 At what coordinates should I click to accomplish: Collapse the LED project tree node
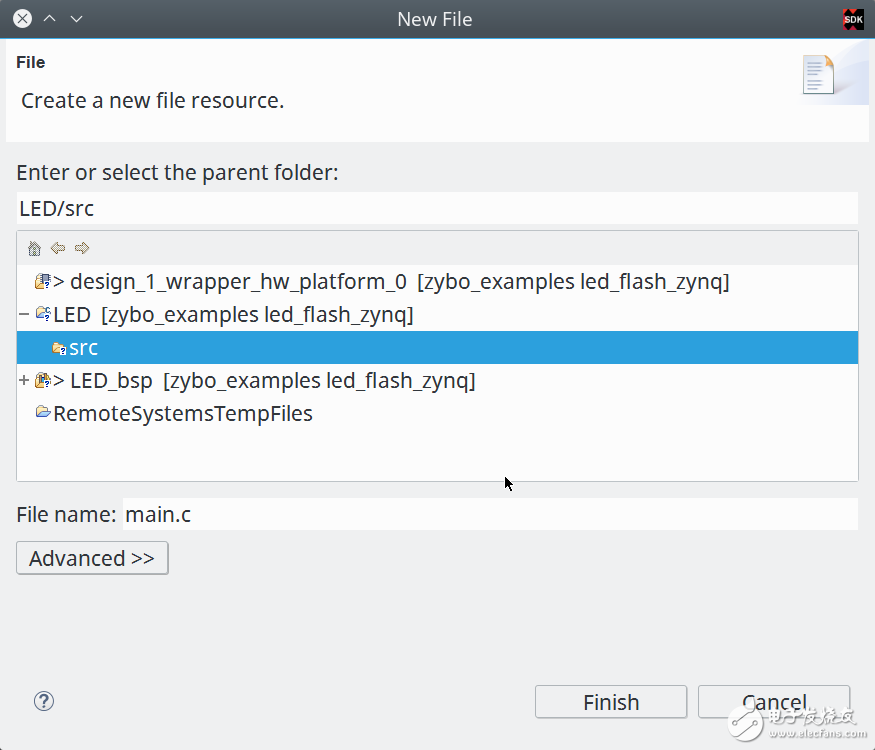[x=24, y=315]
